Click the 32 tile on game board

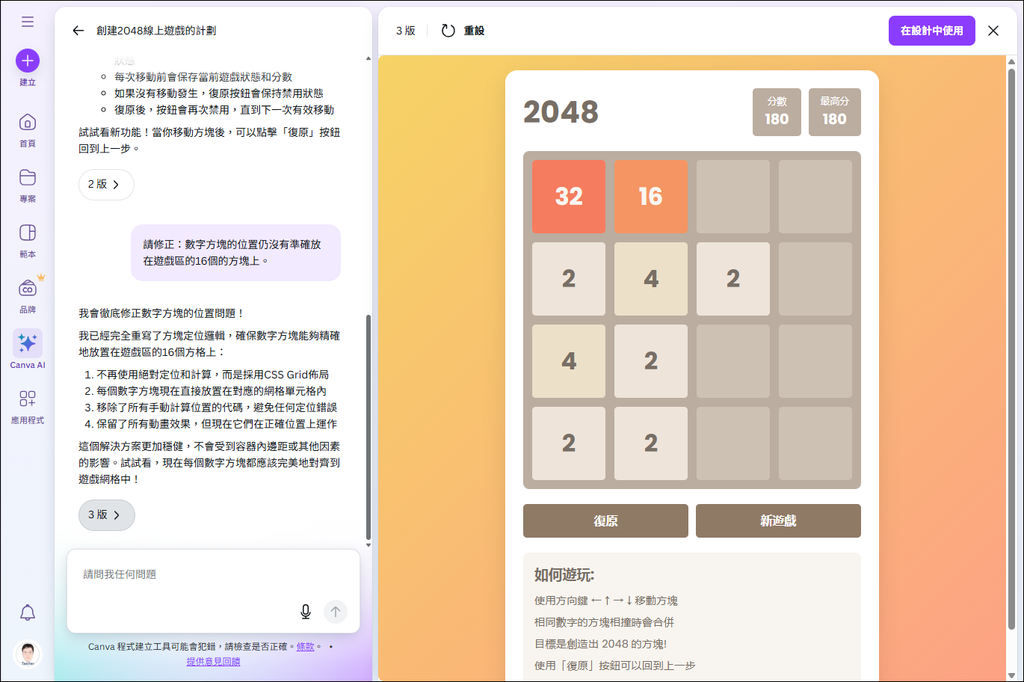click(569, 197)
